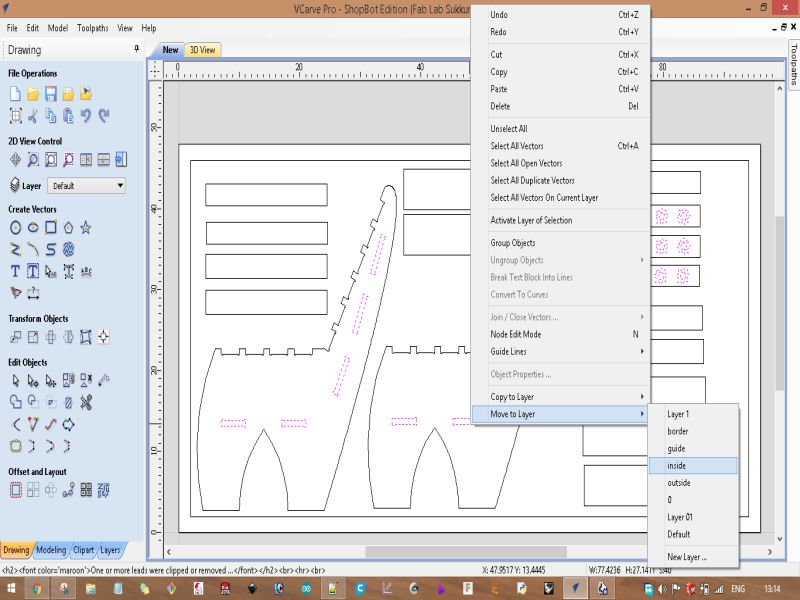Open the Edit menu

(33, 28)
